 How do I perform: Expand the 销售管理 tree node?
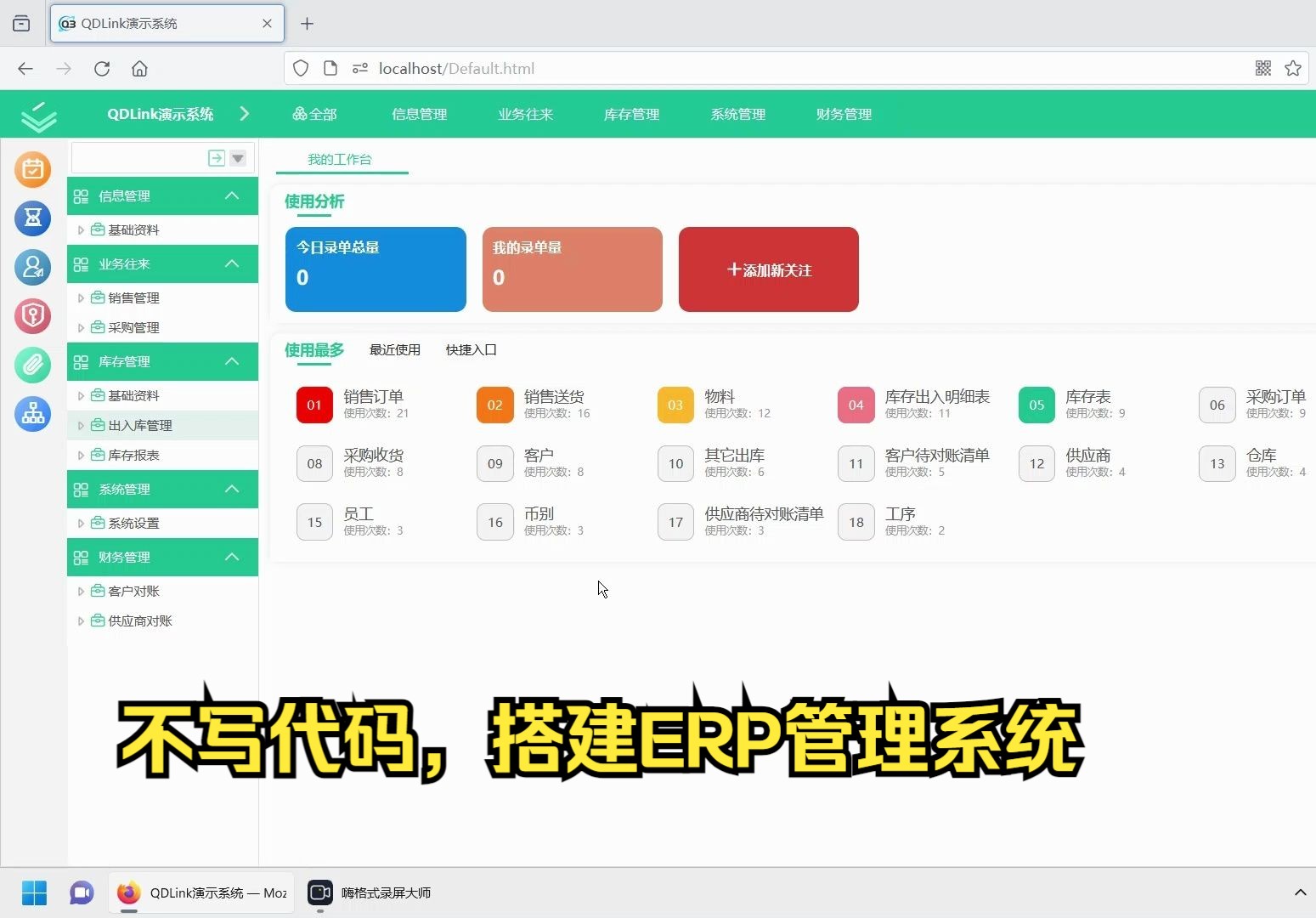point(81,298)
